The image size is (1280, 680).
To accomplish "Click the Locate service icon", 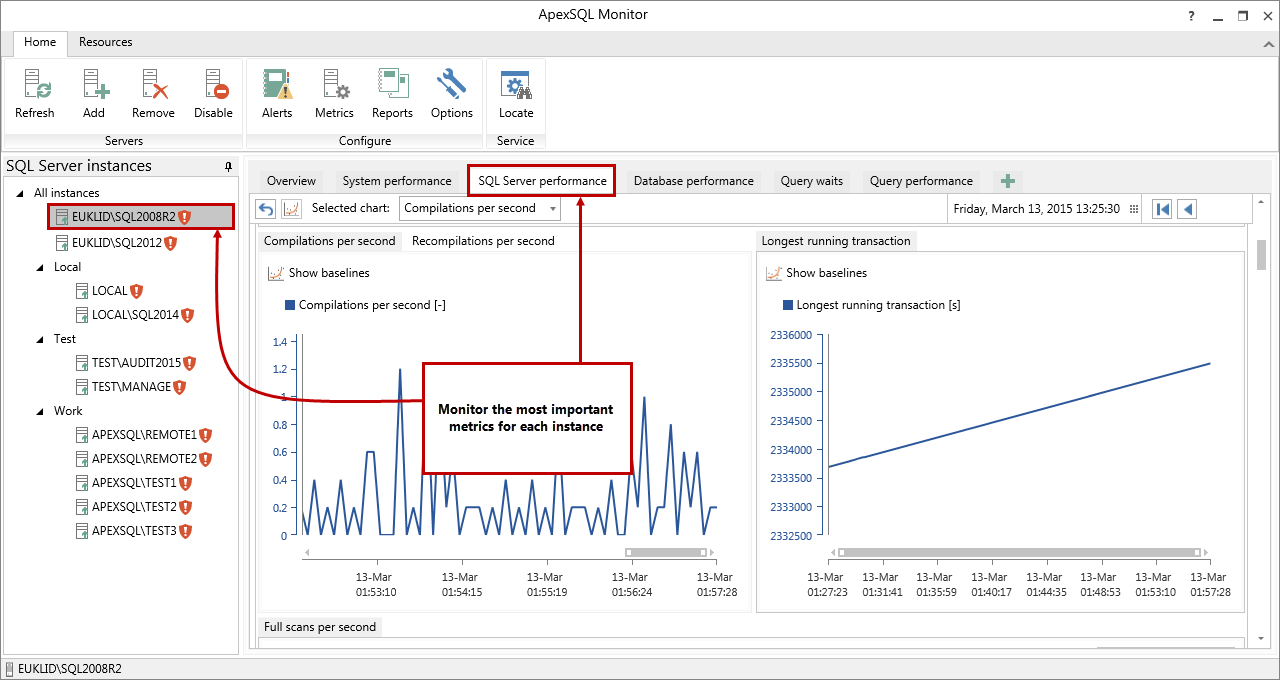I will [516, 85].
